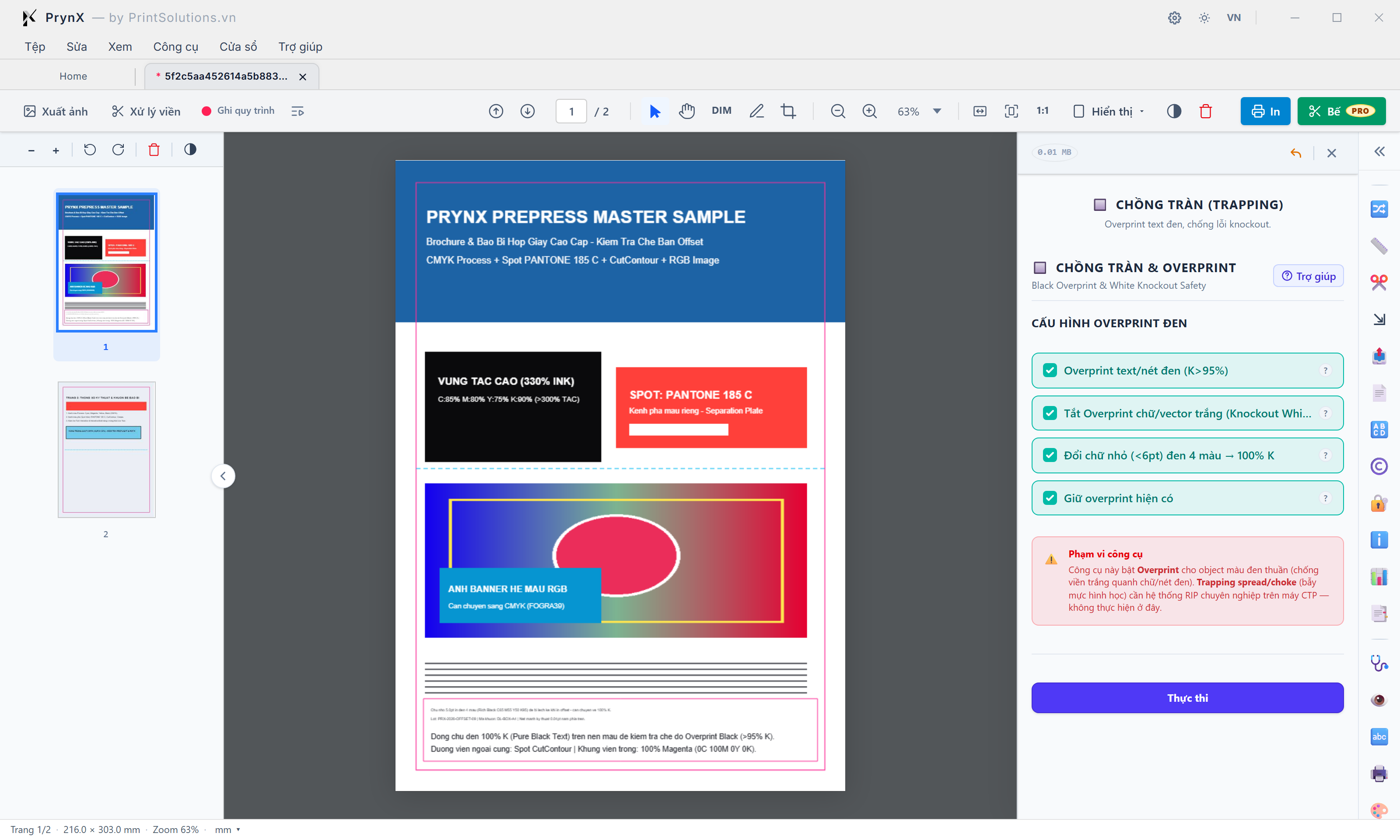Viewport: 1400px width, 840px height.
Task: Open the Tệp menu
Action: 35,46
